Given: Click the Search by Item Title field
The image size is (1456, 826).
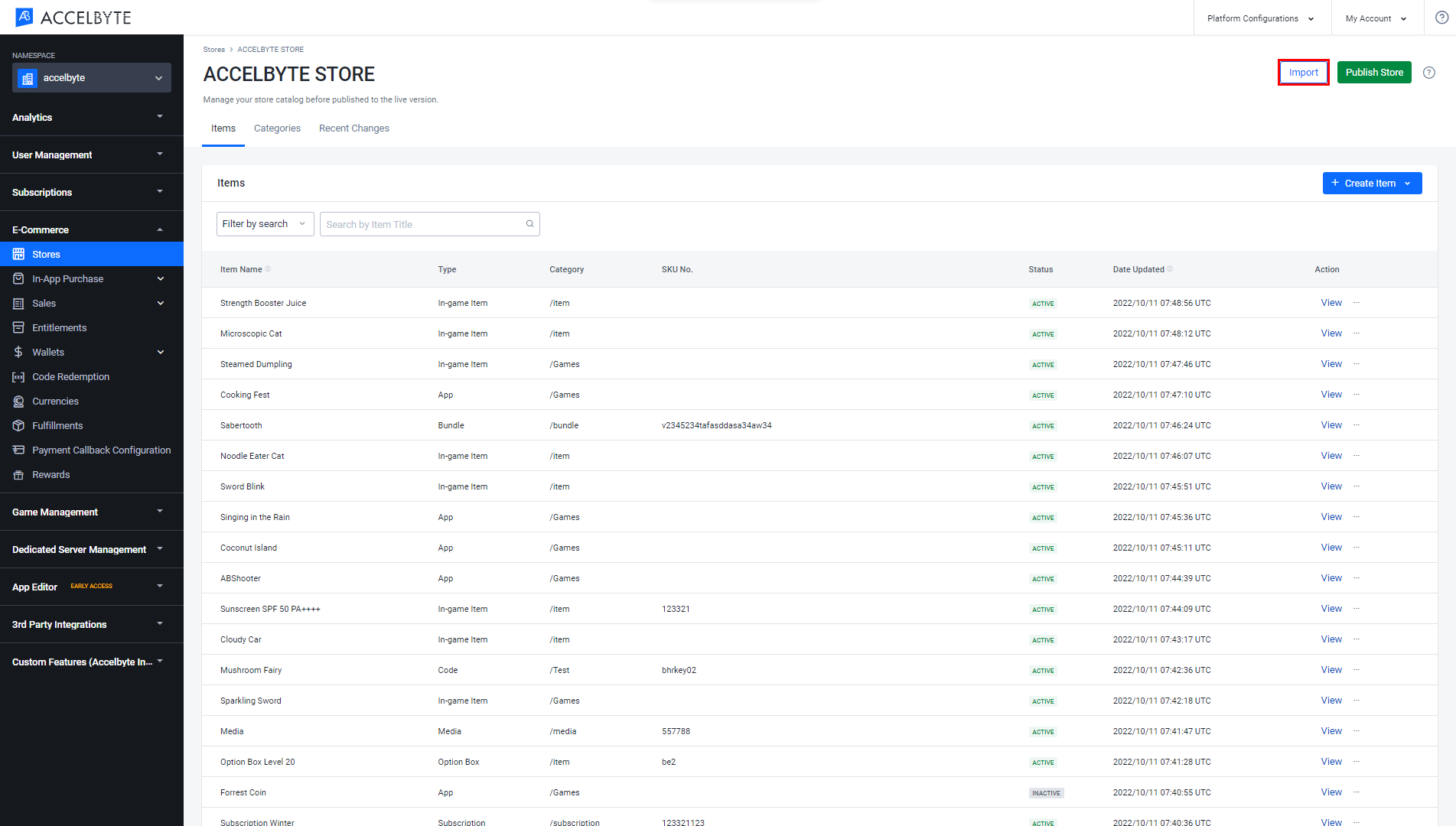Looking at the screenshot, I should (x=429, y=224).
